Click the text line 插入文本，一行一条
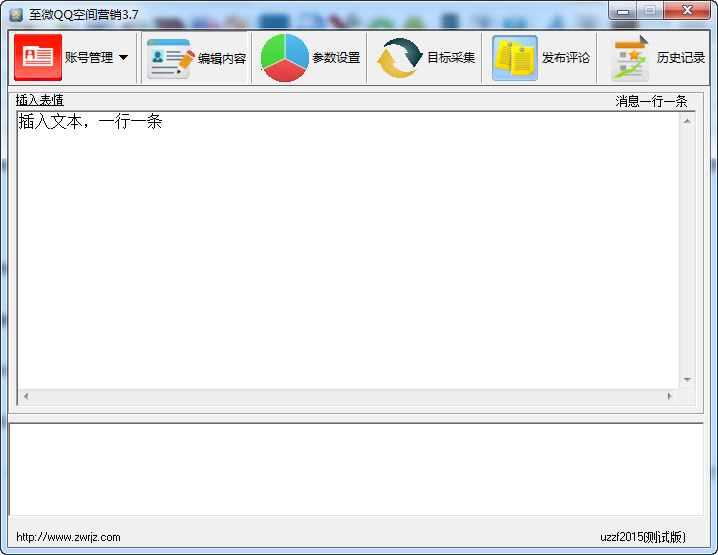The image size is (718, 555). coord(90,122)
